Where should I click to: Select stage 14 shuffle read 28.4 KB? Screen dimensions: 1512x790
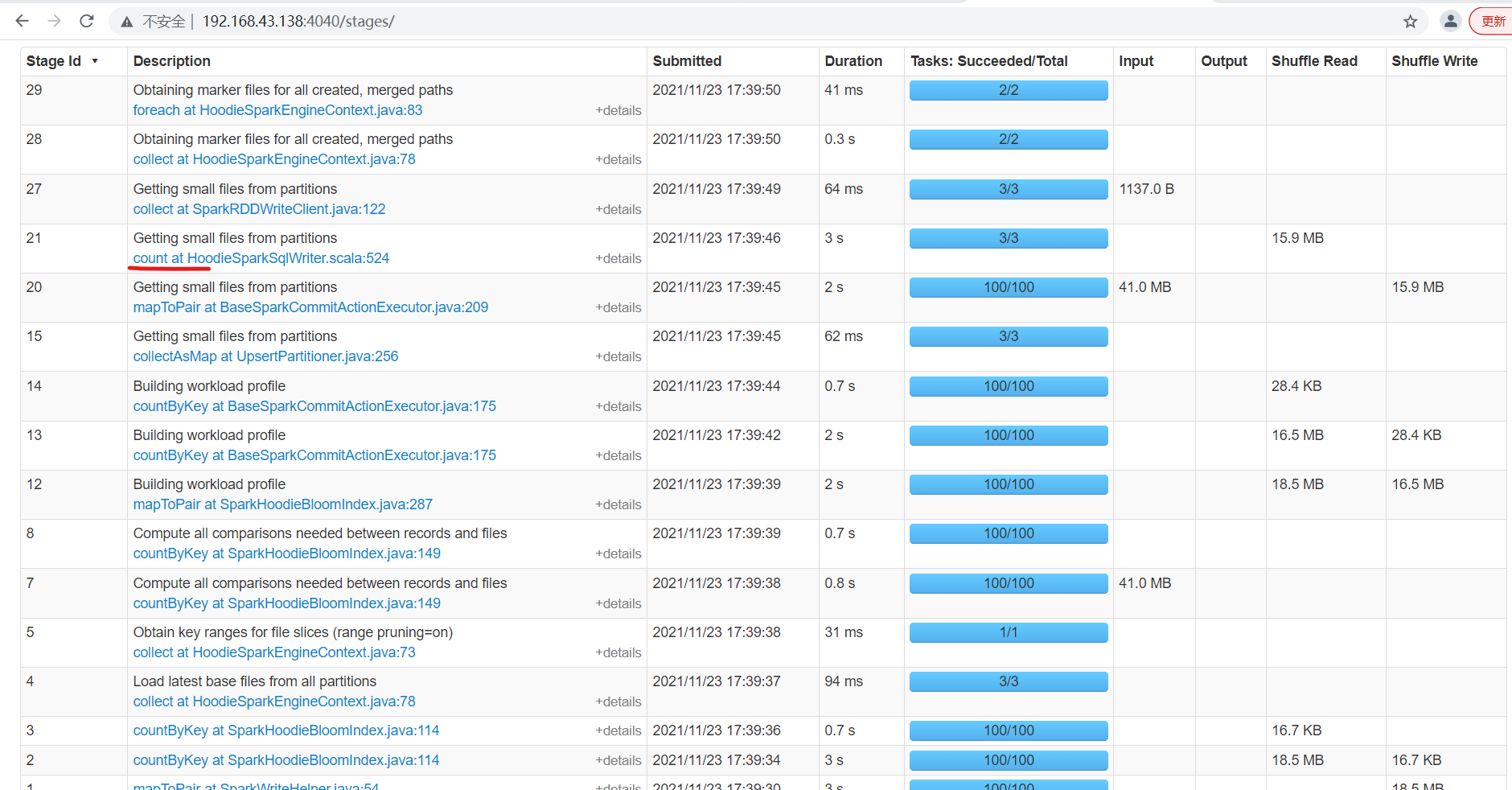tap(1296, 386)
